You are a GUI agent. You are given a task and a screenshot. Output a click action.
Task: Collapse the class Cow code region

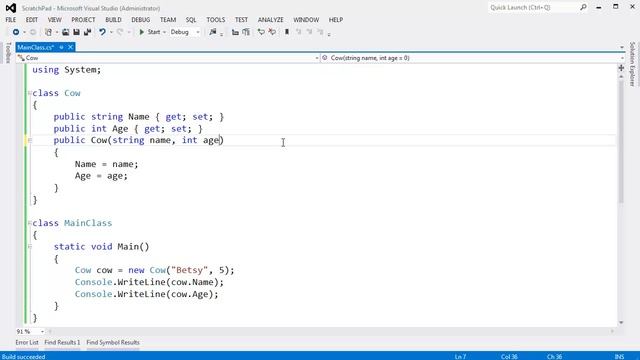(29, 93)
